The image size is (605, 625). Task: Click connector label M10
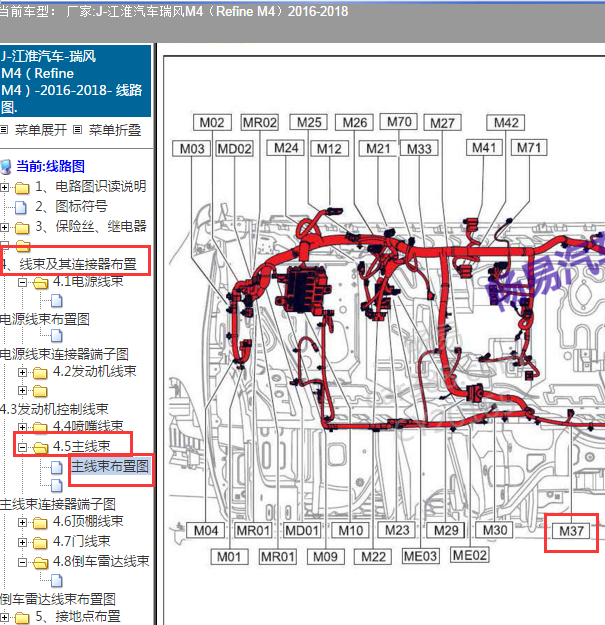(x=351, y=531)
